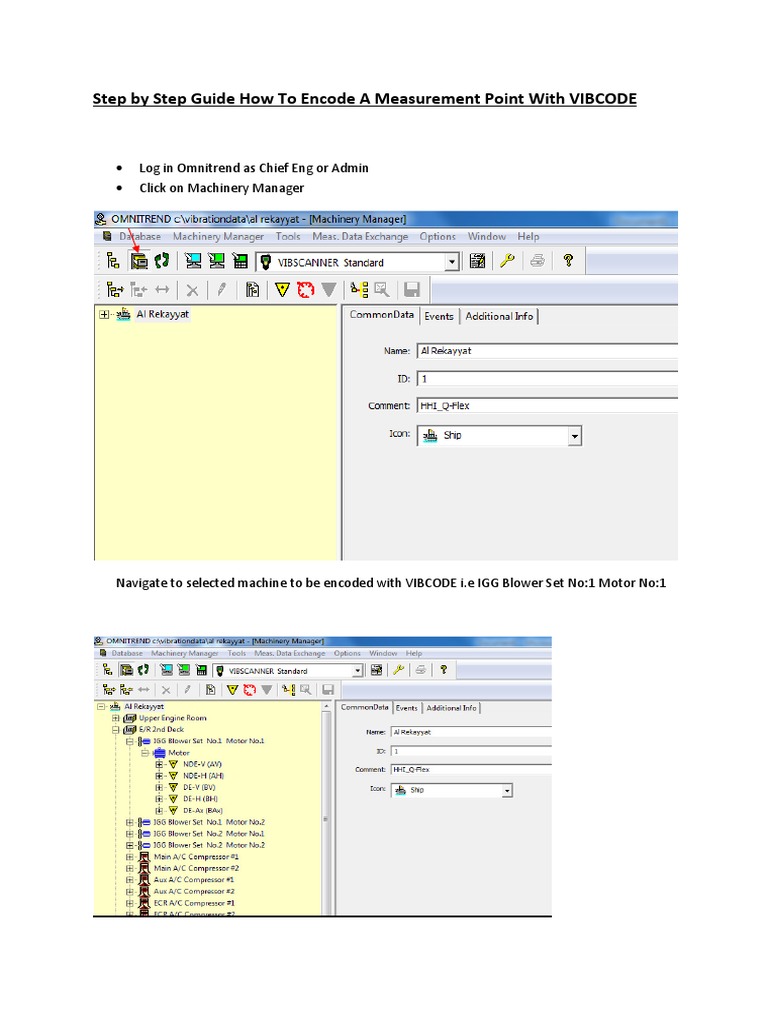This screenshot has width=768, height=1024.
Task: Click the red circular arrows icon in lower screenshot
Action: point(249,690)
